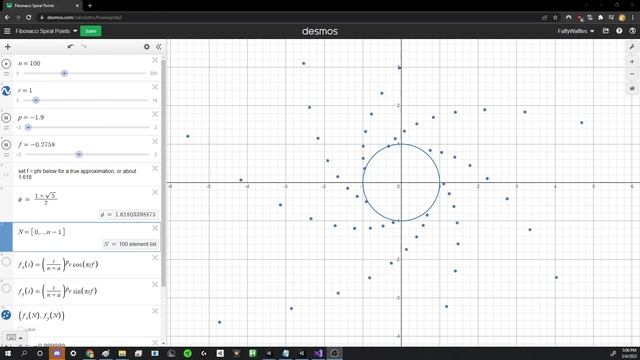Delete the f_y(i) expression
The image size is (640, 360).
tap(155, 284)
